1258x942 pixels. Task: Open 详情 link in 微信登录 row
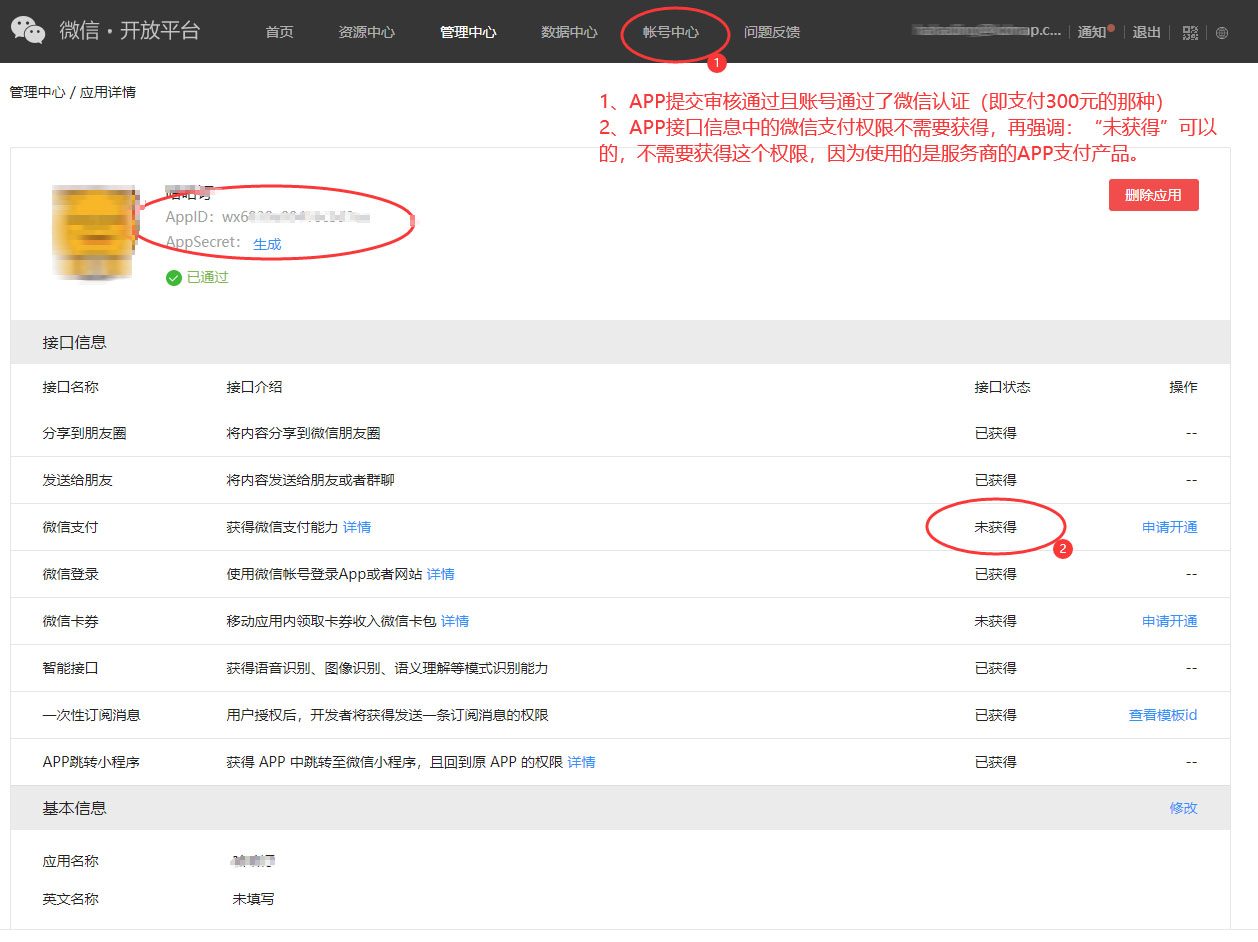441,574
